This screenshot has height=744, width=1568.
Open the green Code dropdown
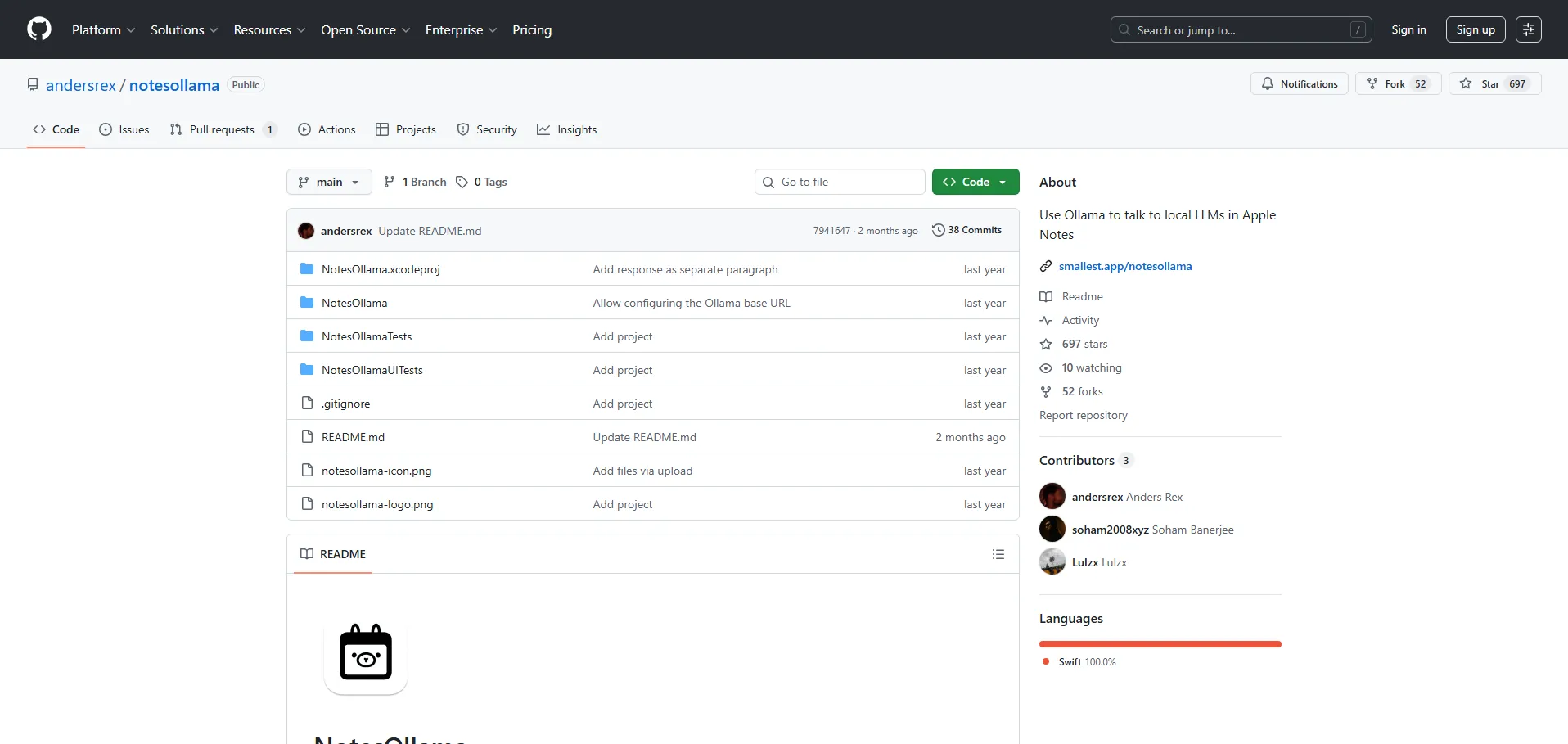coord(975,182)
